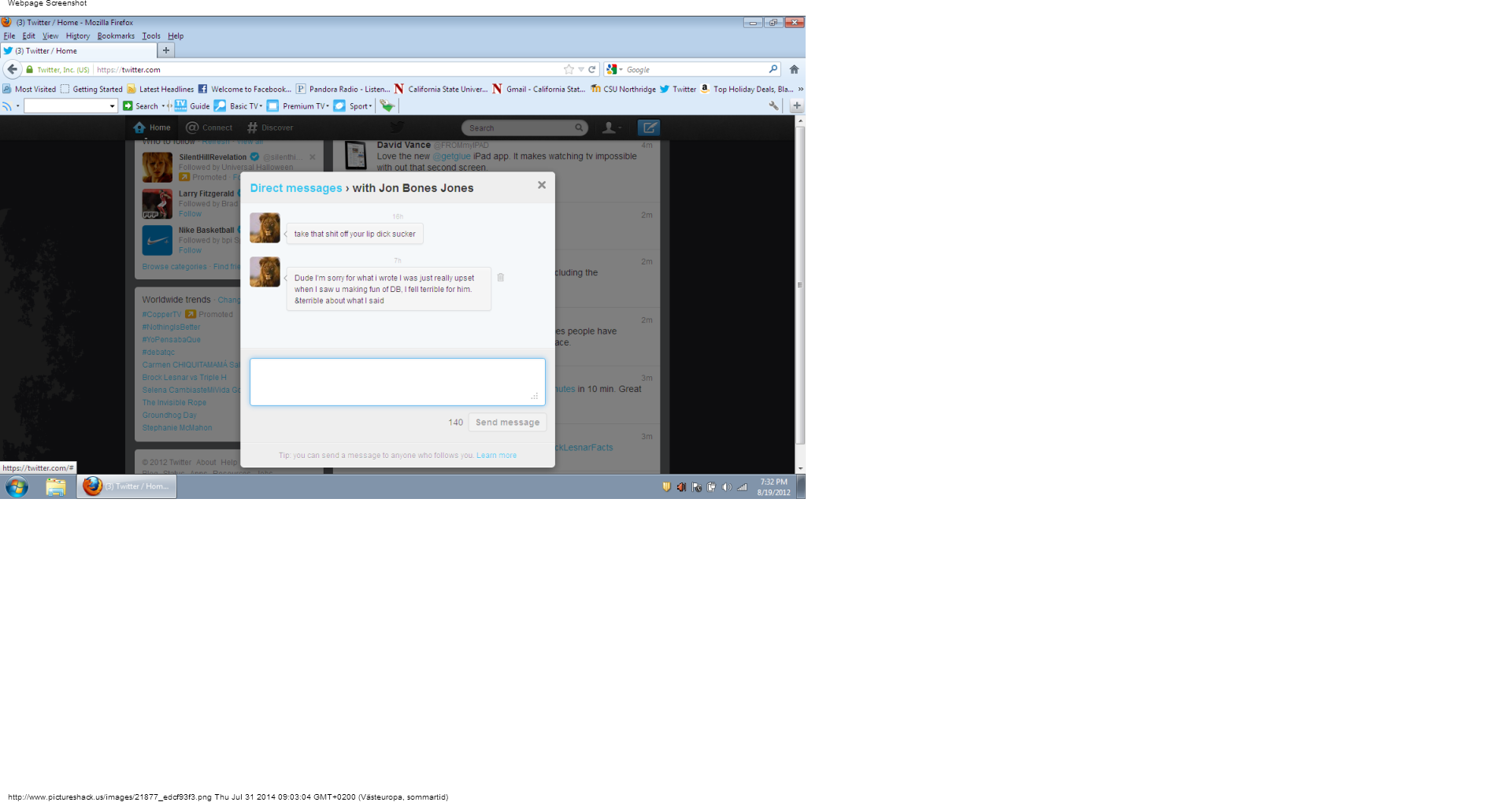Click the taskbar clock showing 7:32 PM

point(773,487)
